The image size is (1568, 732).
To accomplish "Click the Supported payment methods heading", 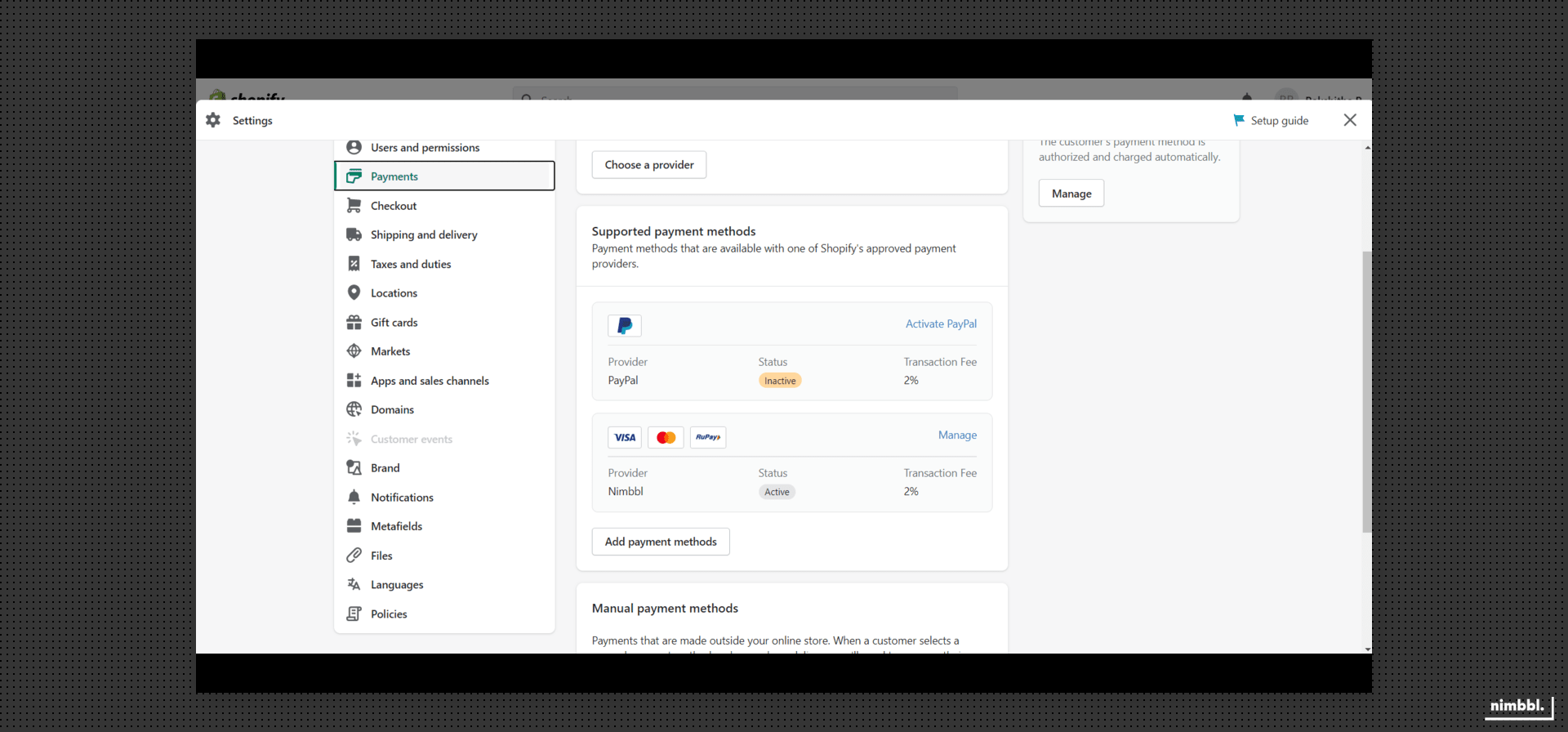I will tap(674, 231).
